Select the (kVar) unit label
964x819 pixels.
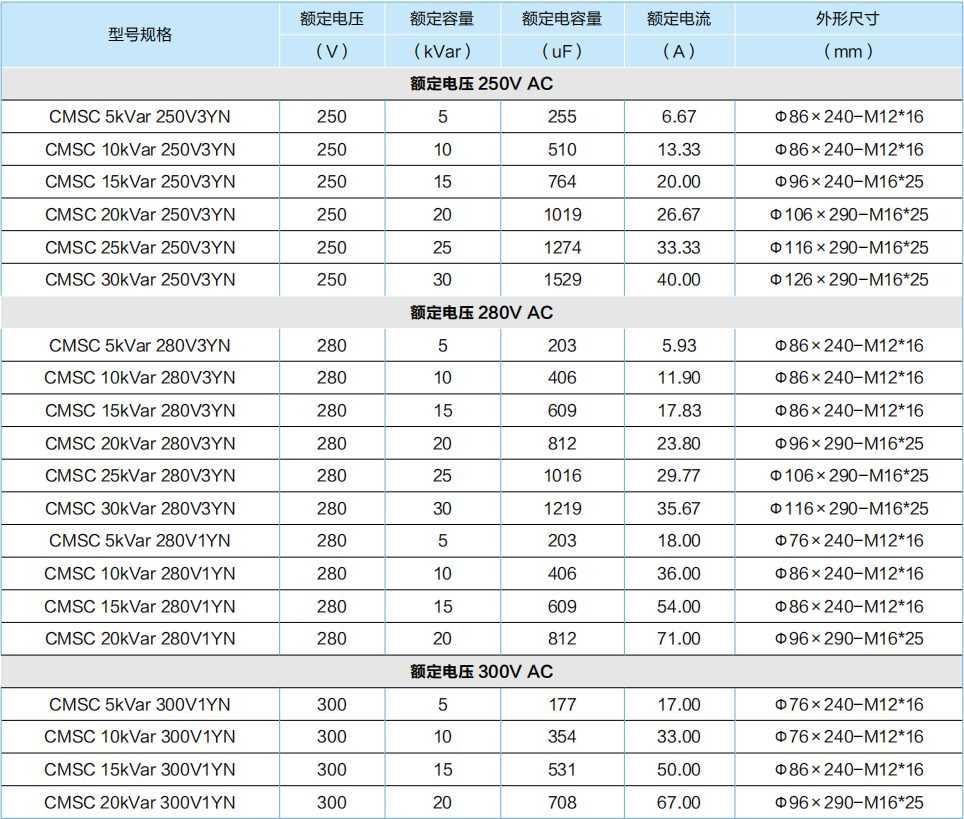click(x=442, y=51)
